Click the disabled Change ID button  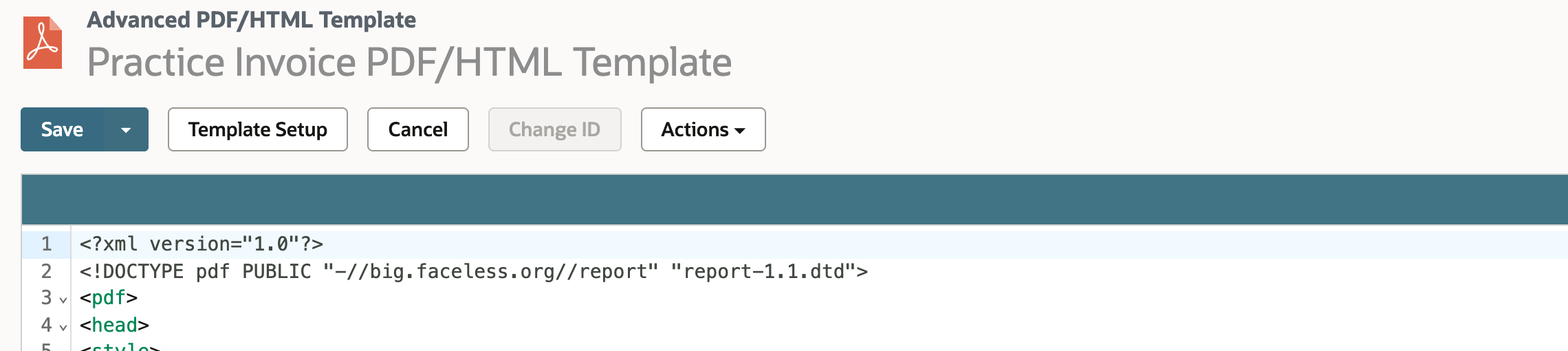tap(555, 129)
